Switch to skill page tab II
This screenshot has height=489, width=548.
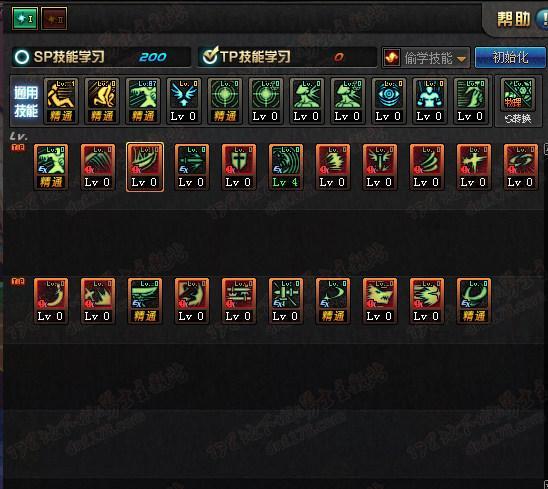(x=54, y=19)
